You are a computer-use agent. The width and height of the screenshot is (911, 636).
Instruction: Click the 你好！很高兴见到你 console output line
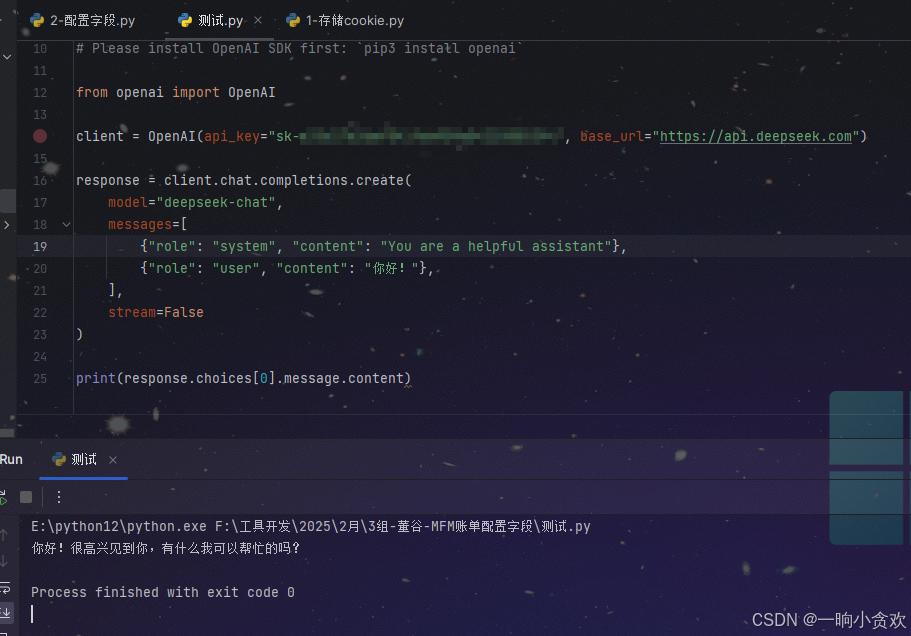[x=166, y=548]
